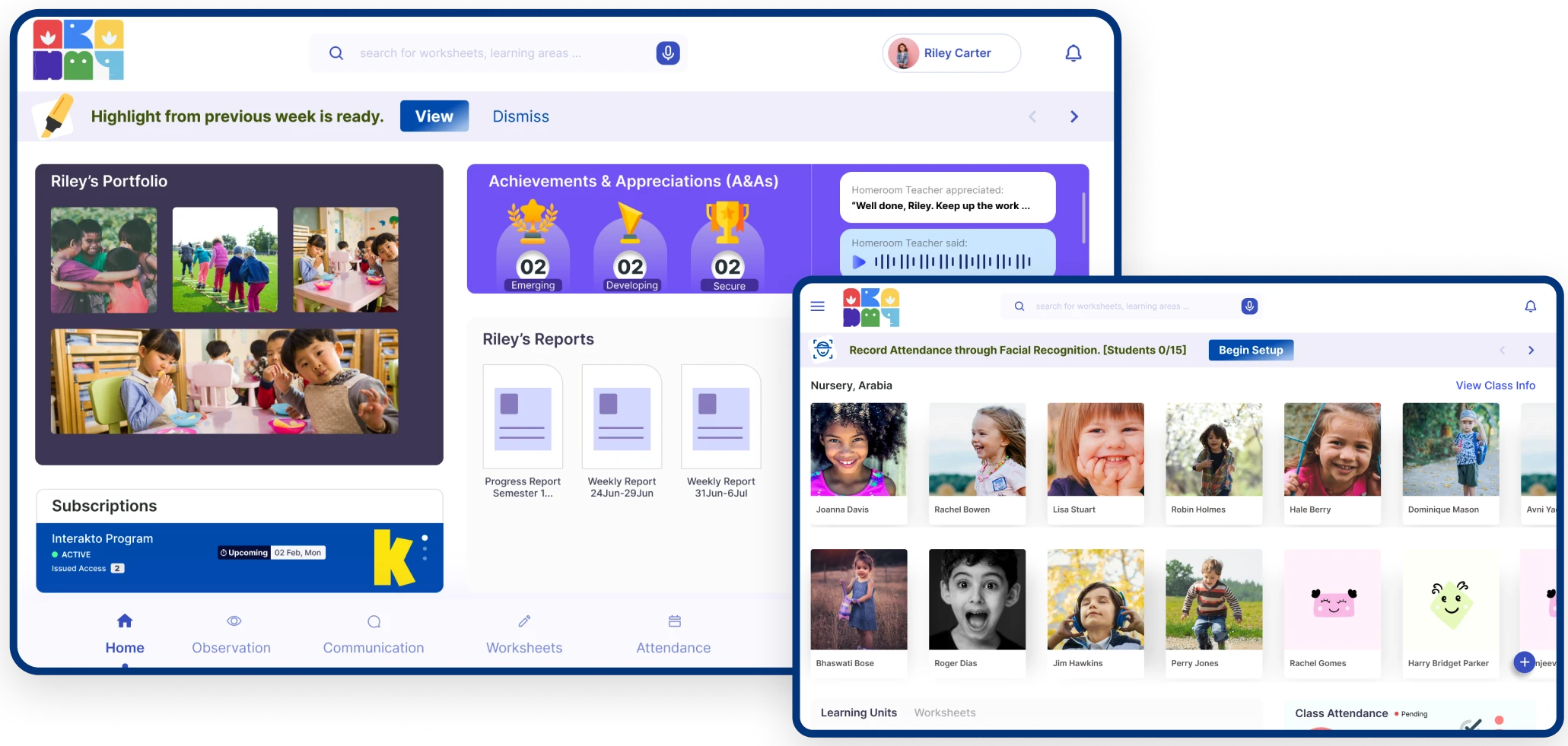Viewport: 1568px width, 746px height.
Task: Go to next highlight banner arrow
Action: pos(1074,116)
